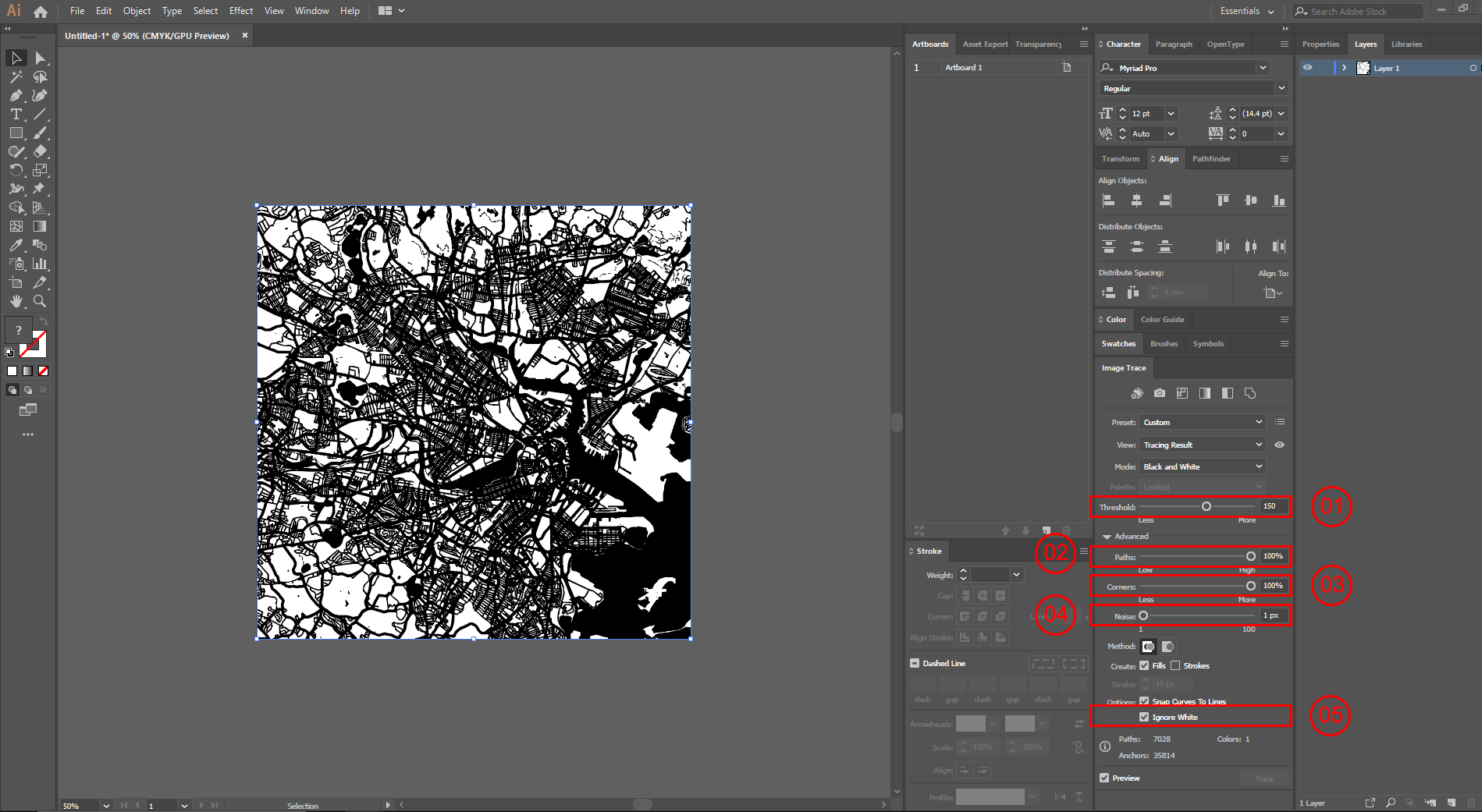Select the Zoom tool
The image size is (1482, 812).
[x=39, y=301]
